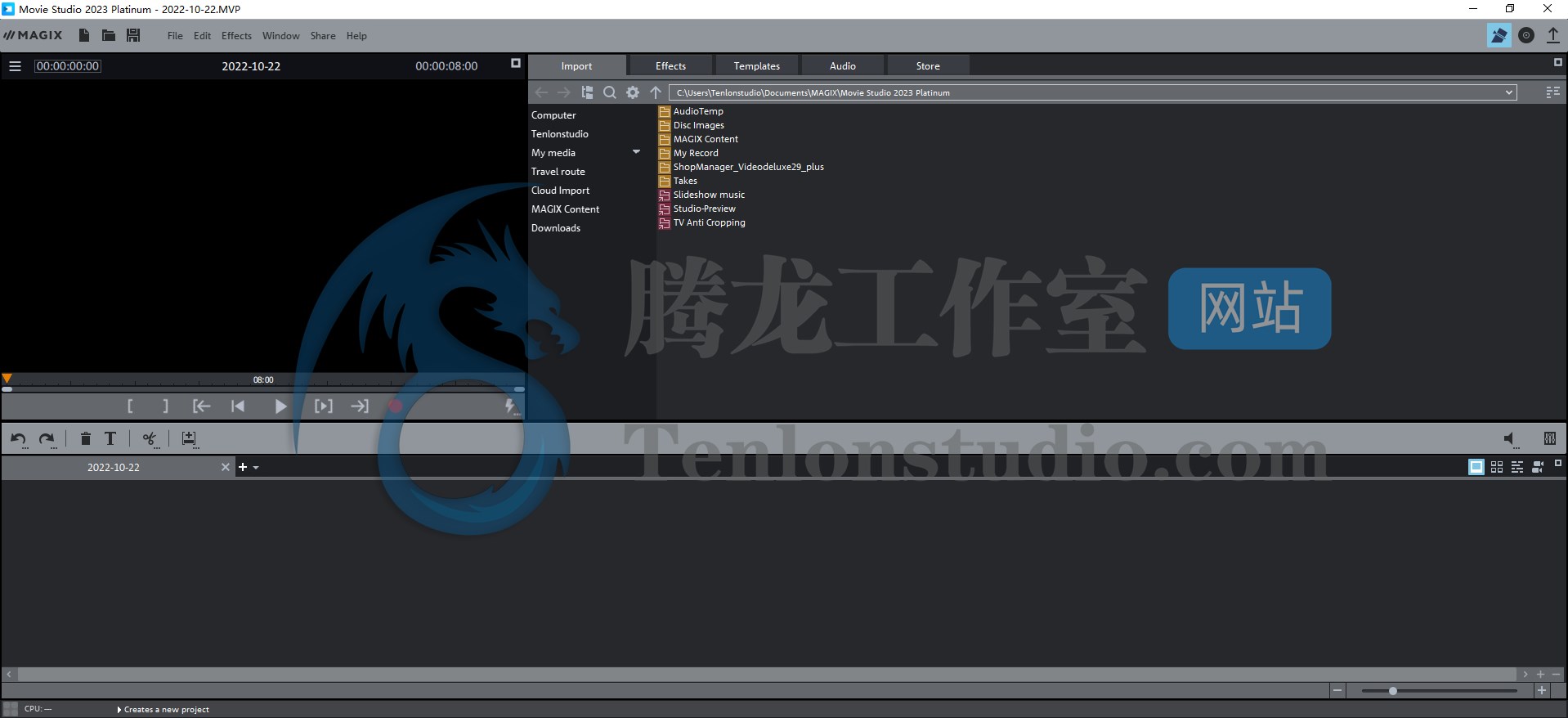Viewport: 1568px width, 718px height.
Task: Delete object with trash icon
Action: pyautogui.click(x=85, y=439)
